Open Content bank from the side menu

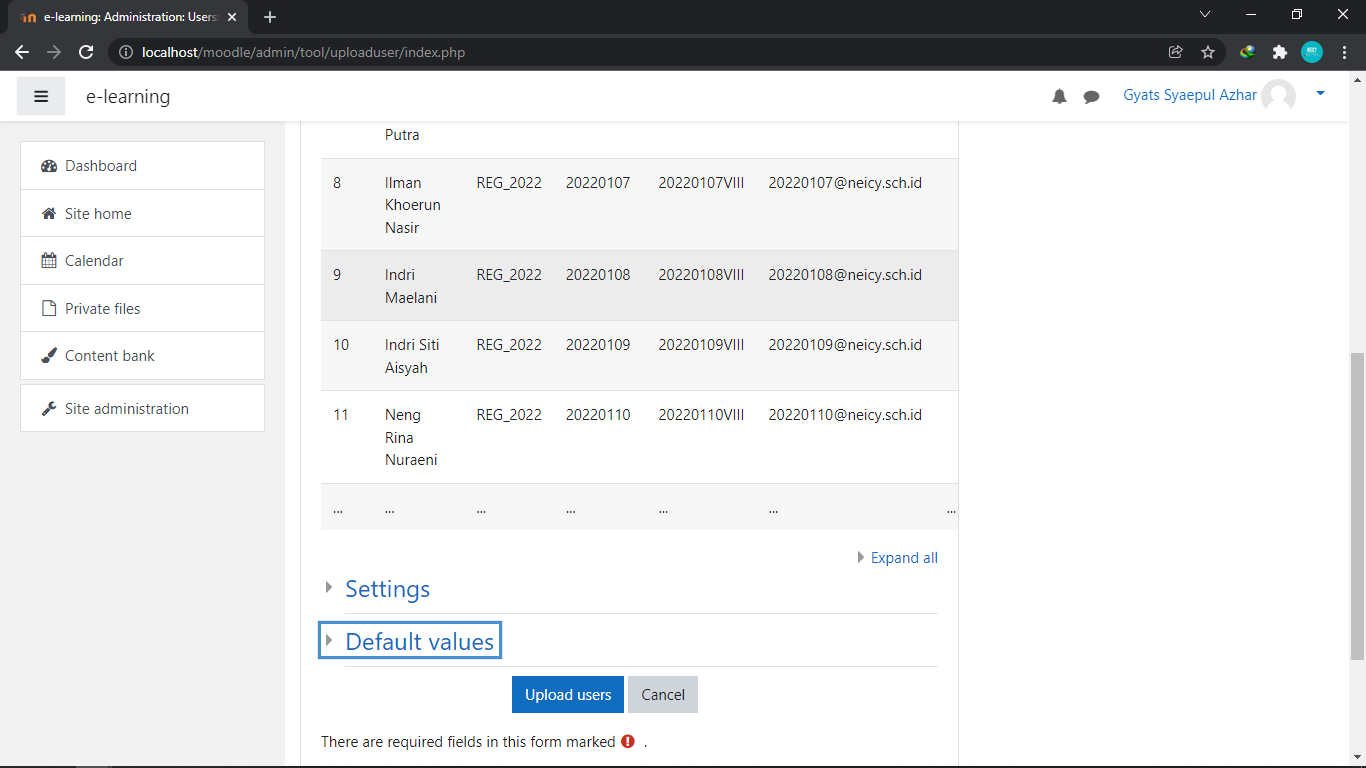(142, 356)
